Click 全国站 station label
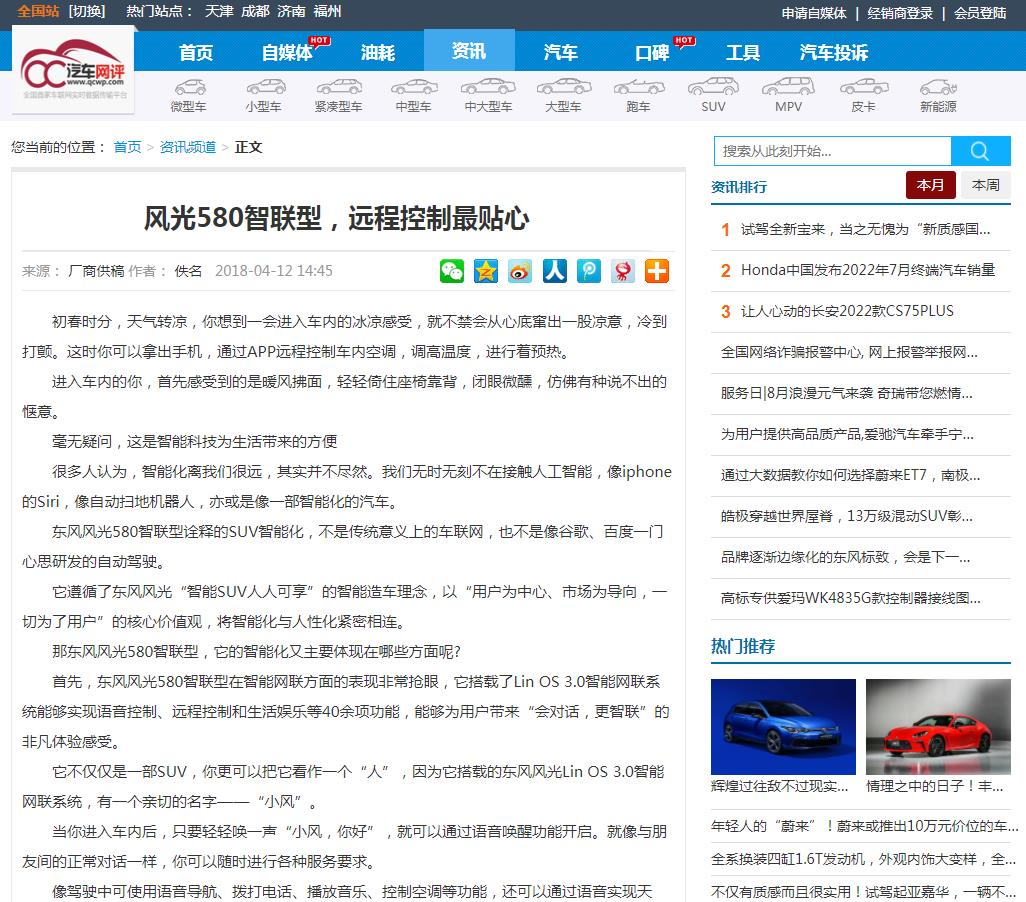Viewport: 1026px width, 902px height. pyautogui.click(x=38, y=12)
